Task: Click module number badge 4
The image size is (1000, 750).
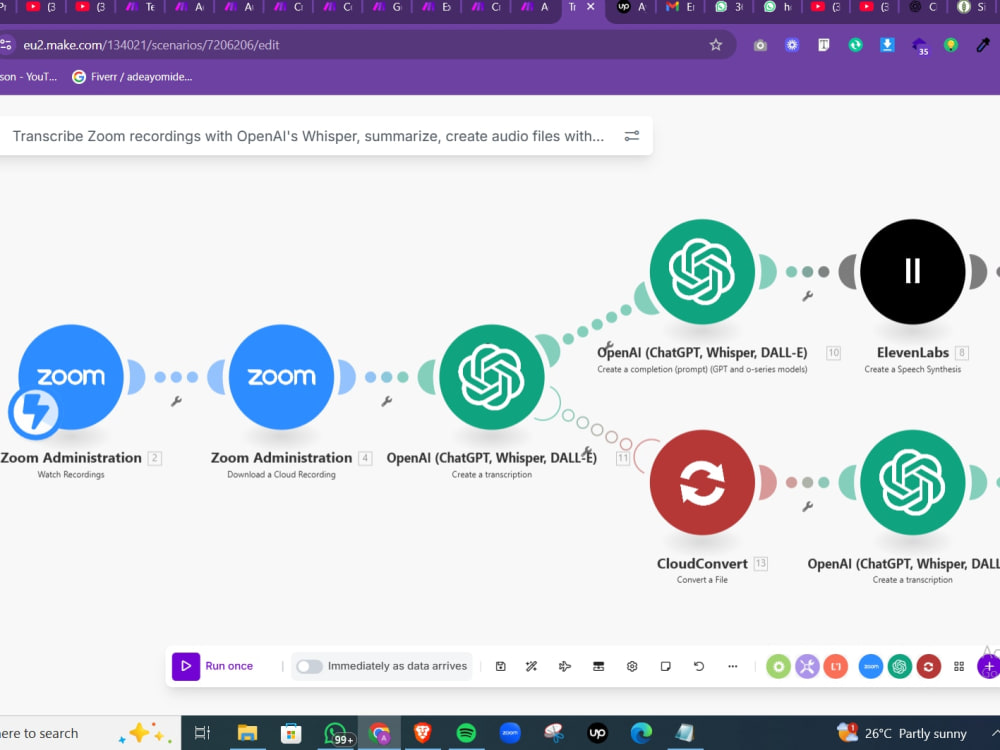Action: pyautogui.click(x=365, y=458)
